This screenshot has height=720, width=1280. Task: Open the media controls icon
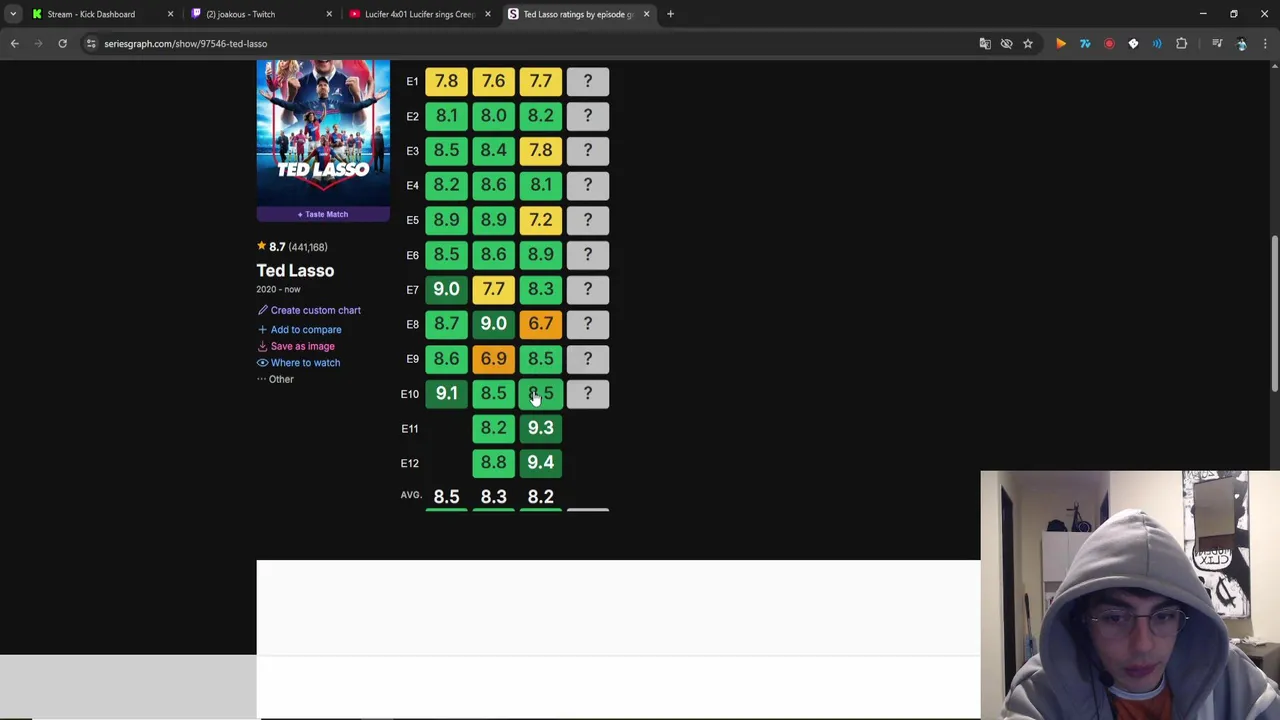click(x=1217, y=43)
